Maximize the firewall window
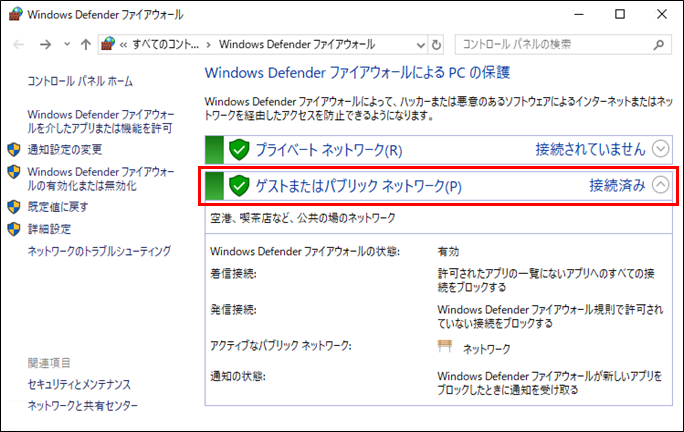The width and height of the screenshot is (684, 432). click(620, 14)
